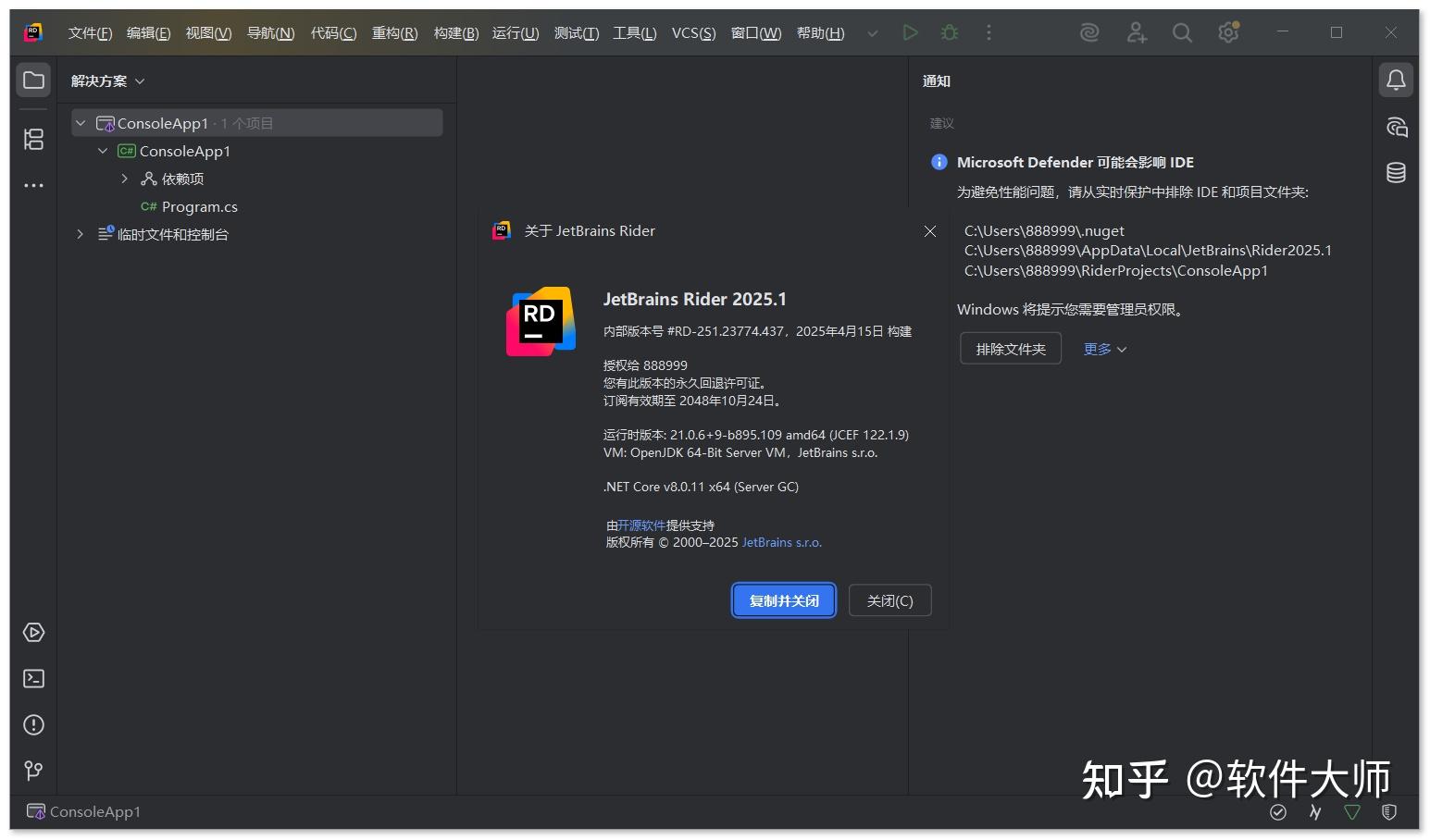Open the Solution explorer folder icon
Viewport: 1430px width, 840px height.
pos(33,80)
